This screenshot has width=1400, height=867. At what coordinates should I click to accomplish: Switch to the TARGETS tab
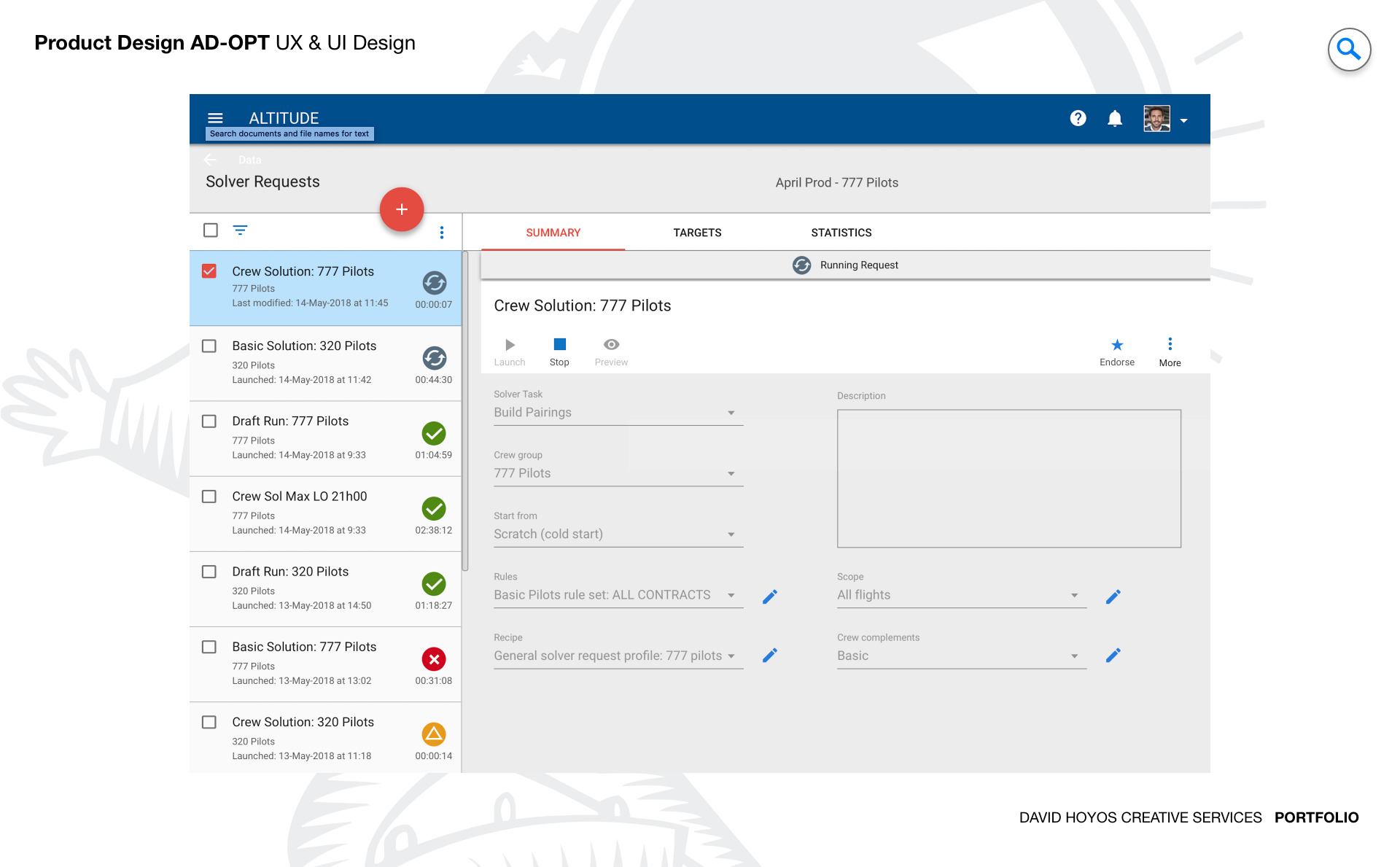pyautogui.click(x=697, y=233)
